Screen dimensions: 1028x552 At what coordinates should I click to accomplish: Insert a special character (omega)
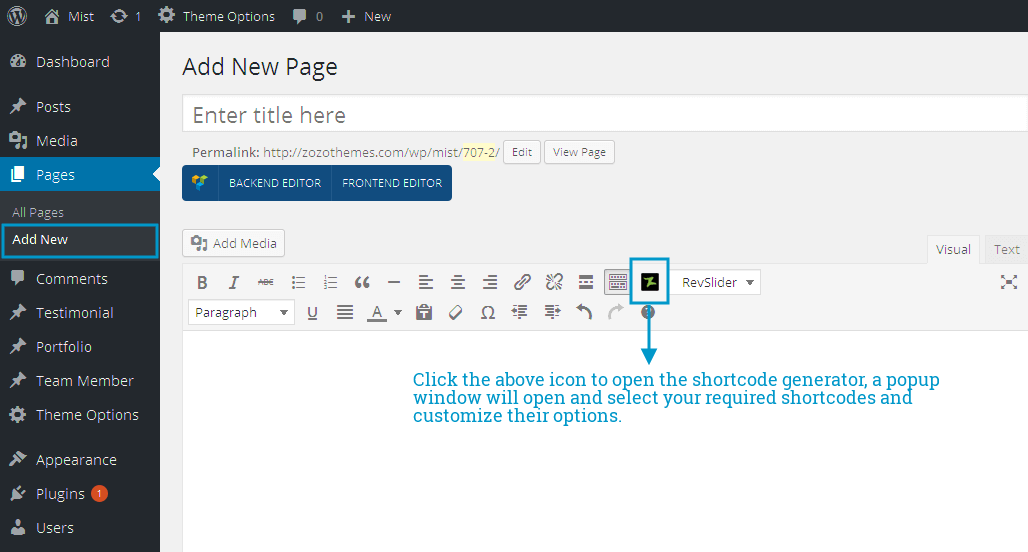(x=487, y=313)
